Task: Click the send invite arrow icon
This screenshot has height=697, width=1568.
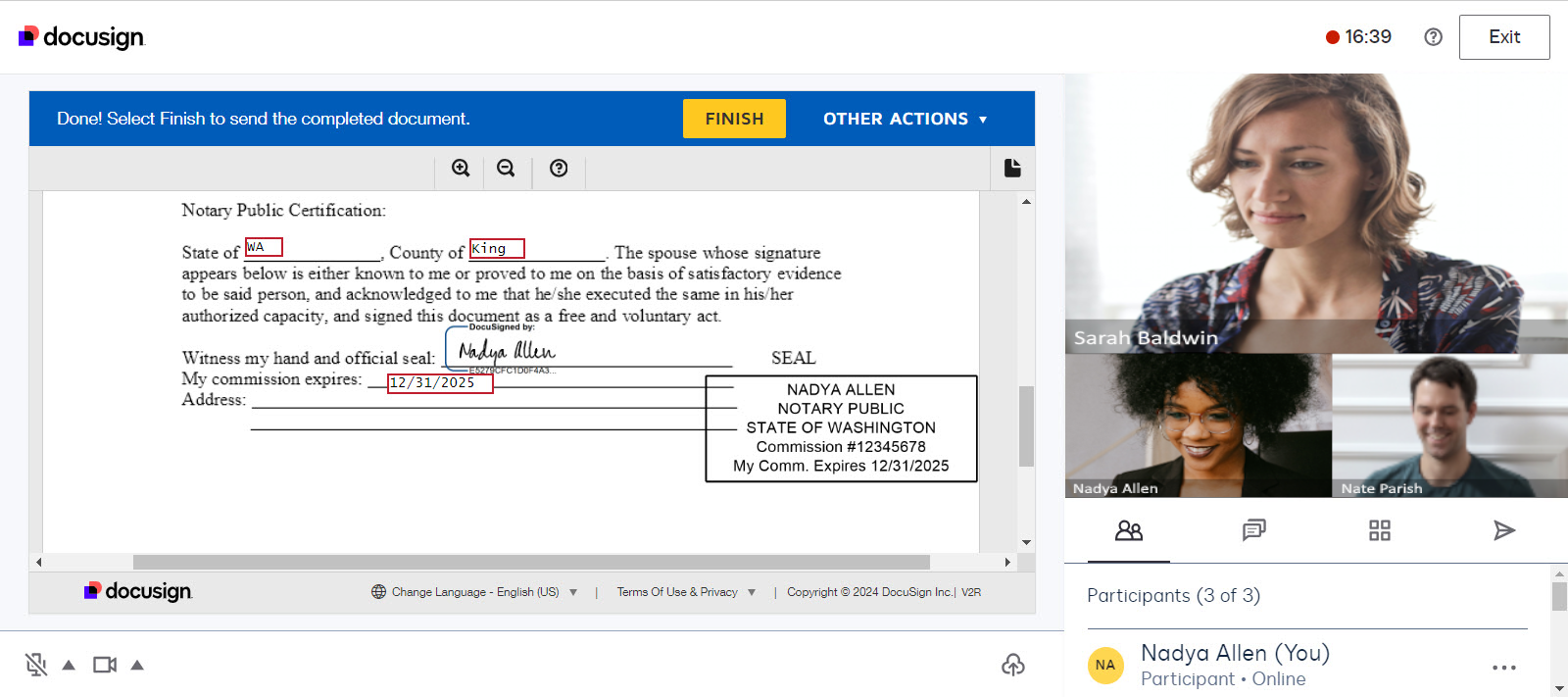Action: click(x=1503, y=530)
